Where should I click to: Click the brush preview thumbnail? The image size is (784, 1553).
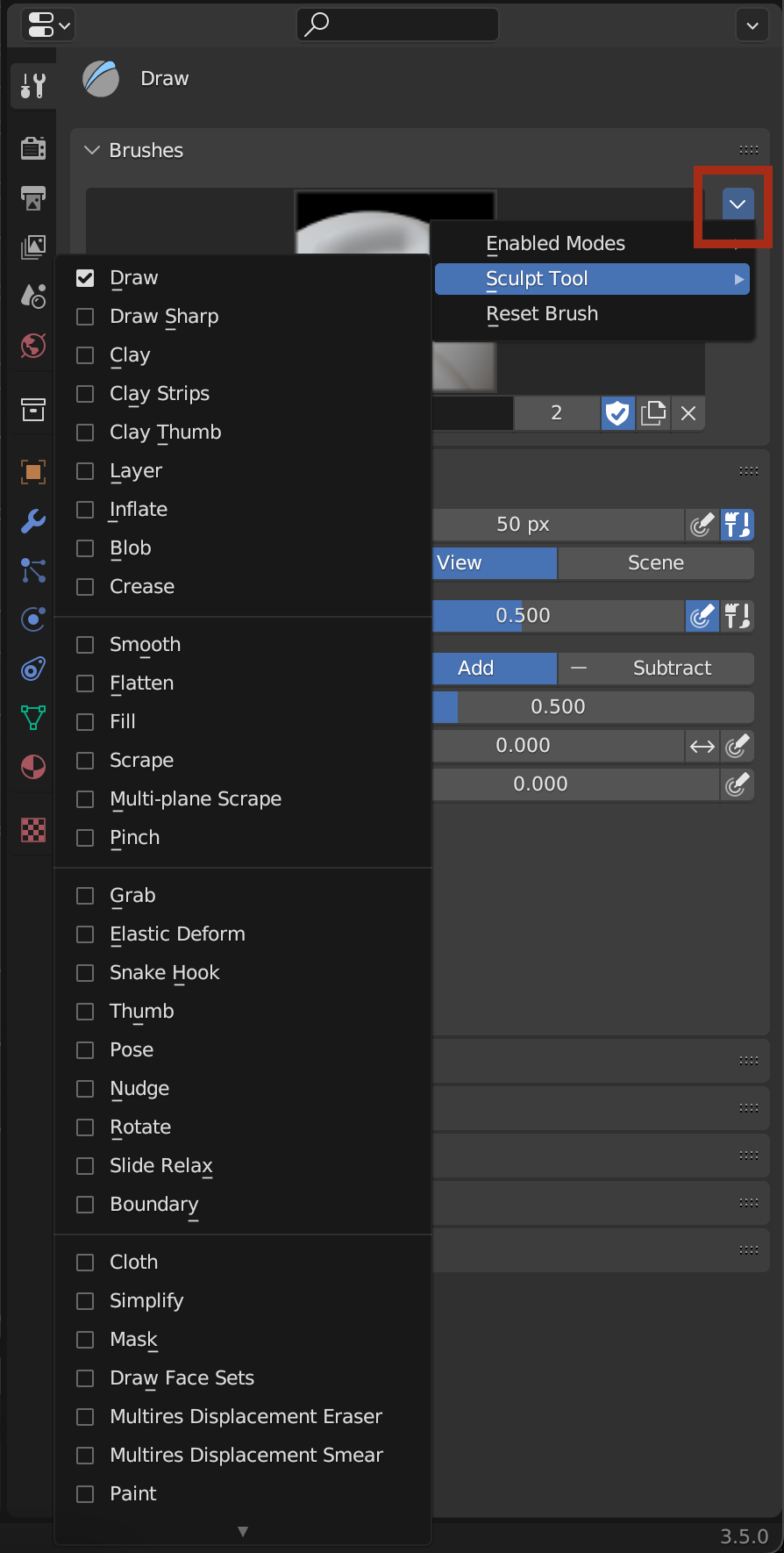click(x=395, y=223)
